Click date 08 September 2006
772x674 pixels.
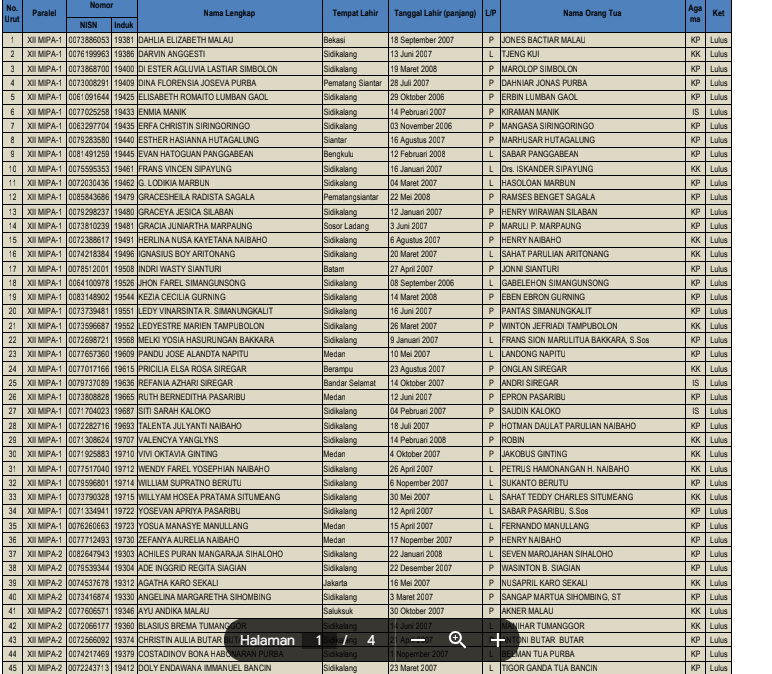pos(422,283)
